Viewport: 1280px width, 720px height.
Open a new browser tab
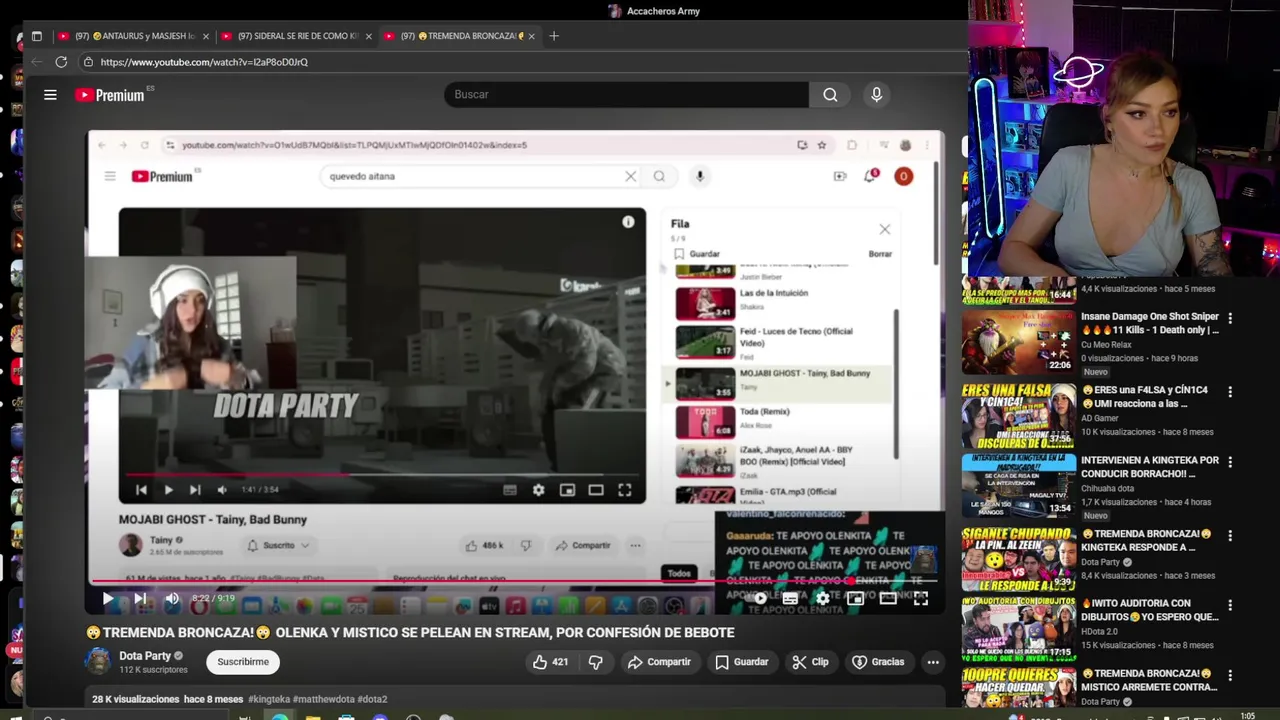554,36
